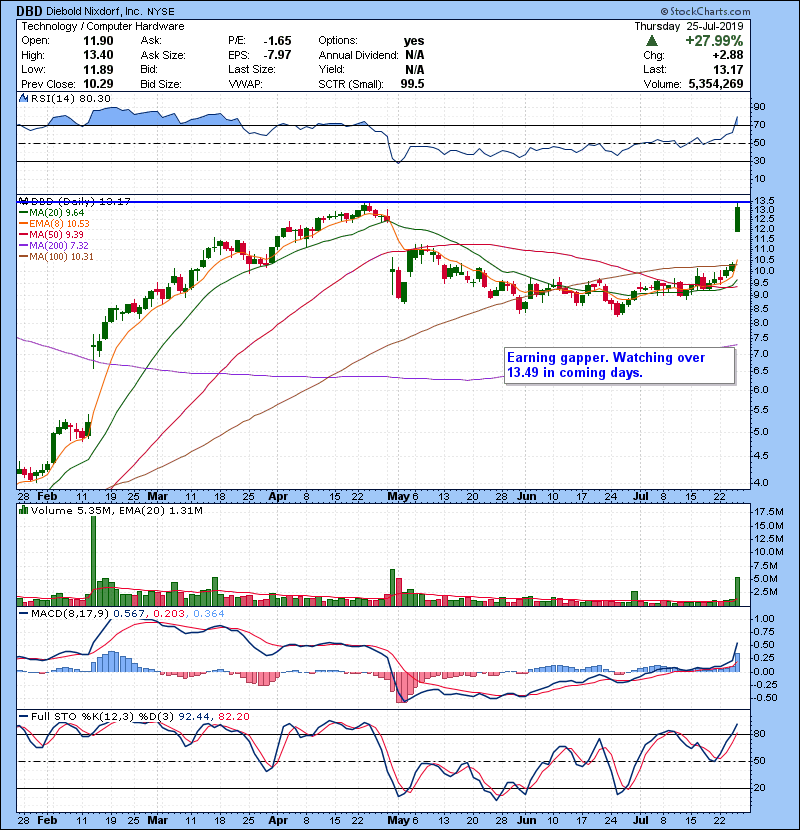Click the SCTR (Small) value 99.5
Viewport: 800px width, 830px height.
(412, 84)
